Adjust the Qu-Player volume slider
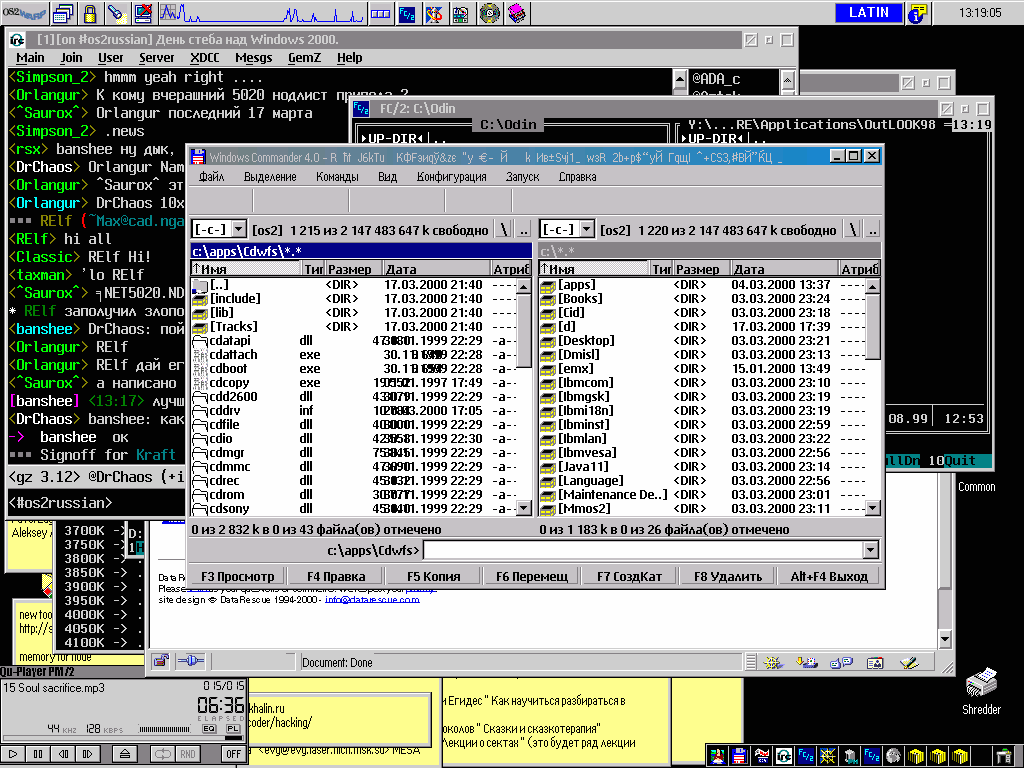This screenshot has width=1024, height=768. pos(165,729)
